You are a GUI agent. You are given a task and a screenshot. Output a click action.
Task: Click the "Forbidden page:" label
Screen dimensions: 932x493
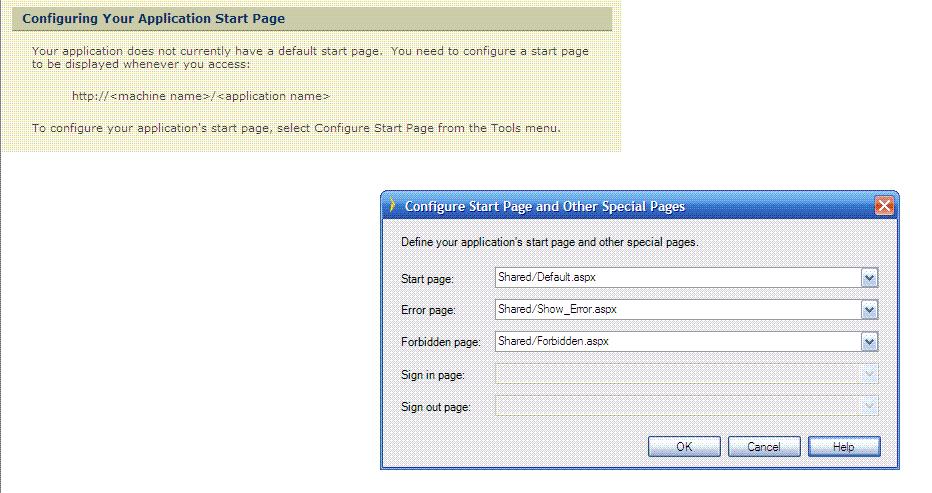click(x=440, y=343)
